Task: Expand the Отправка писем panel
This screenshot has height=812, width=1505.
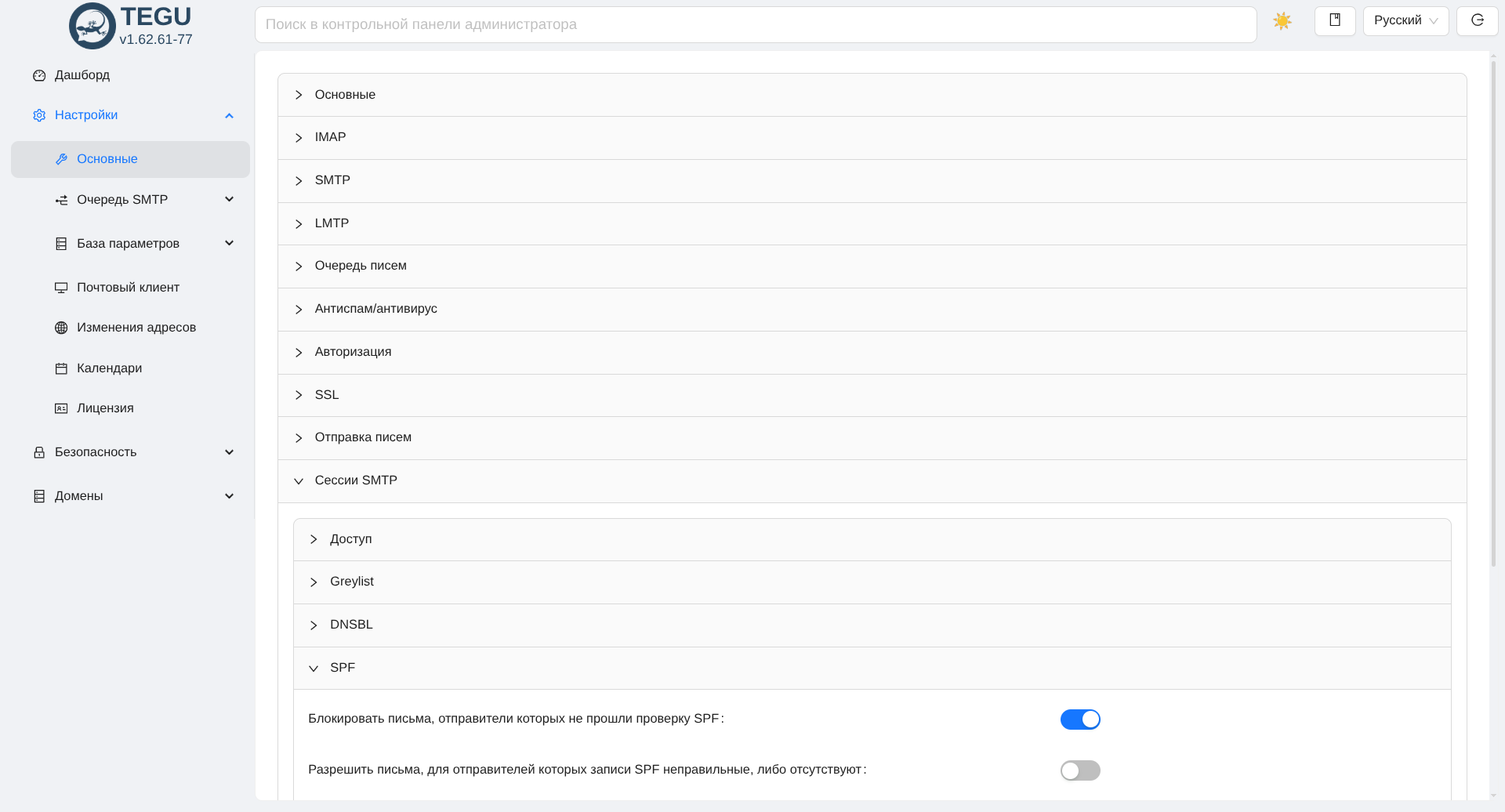Action: point(872,438)
